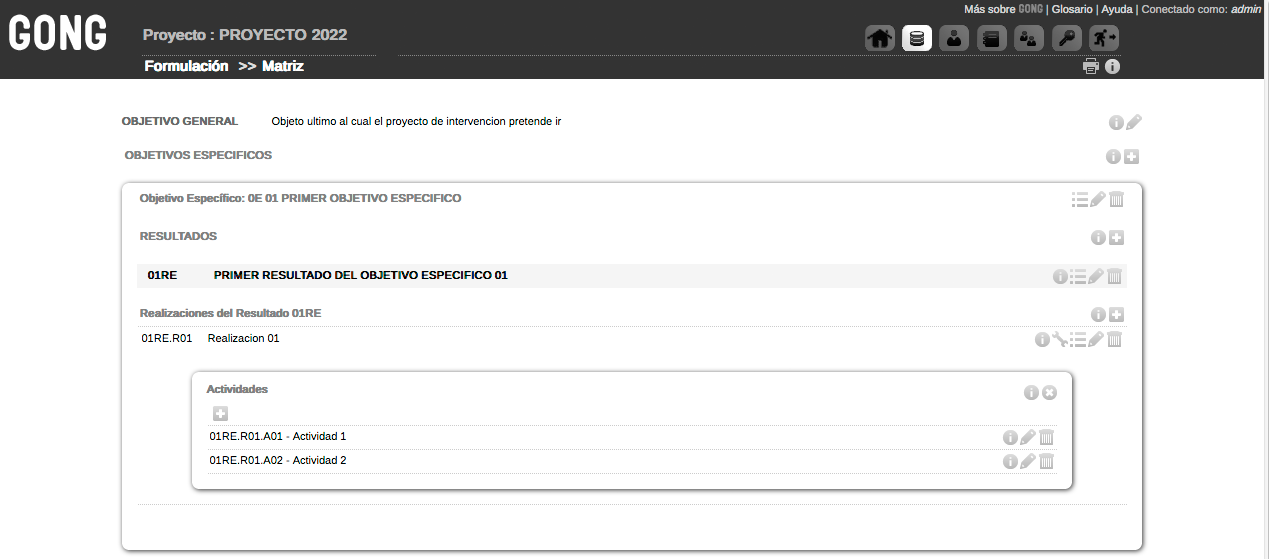Edit the Objetivo General with pencil icon
The image size is (1269, 559).
pos(1133,123)
